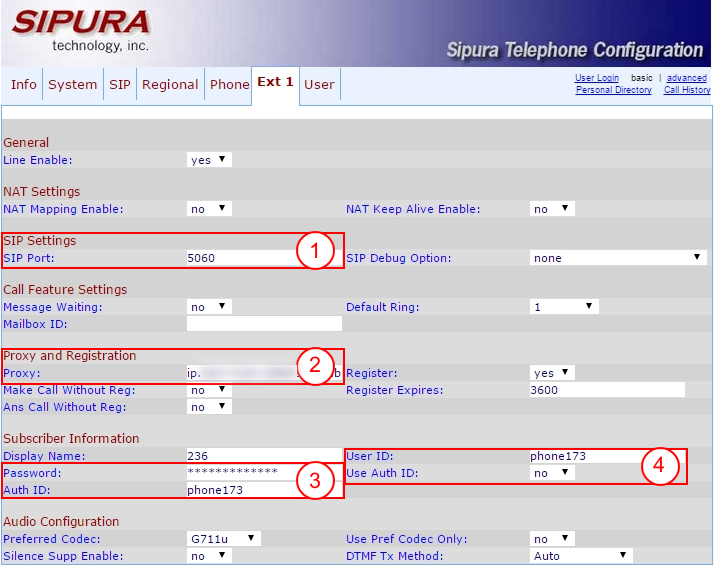Click the 'SIP Settings' heading
The image size is (714, 568).
[x=40, y=241]
